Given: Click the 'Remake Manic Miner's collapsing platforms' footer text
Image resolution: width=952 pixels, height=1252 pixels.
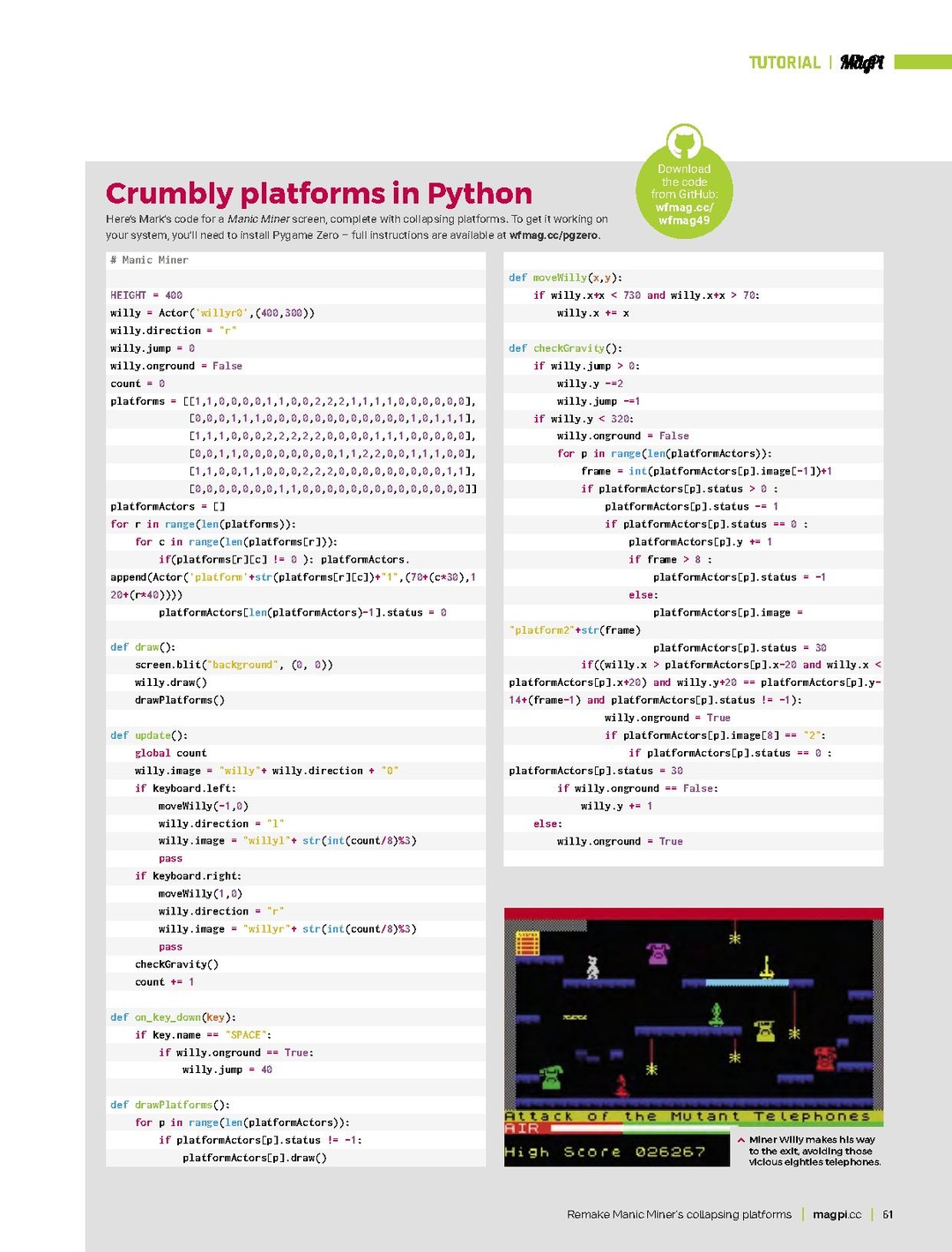Looking at the screenshot, I should [680, 1214].
